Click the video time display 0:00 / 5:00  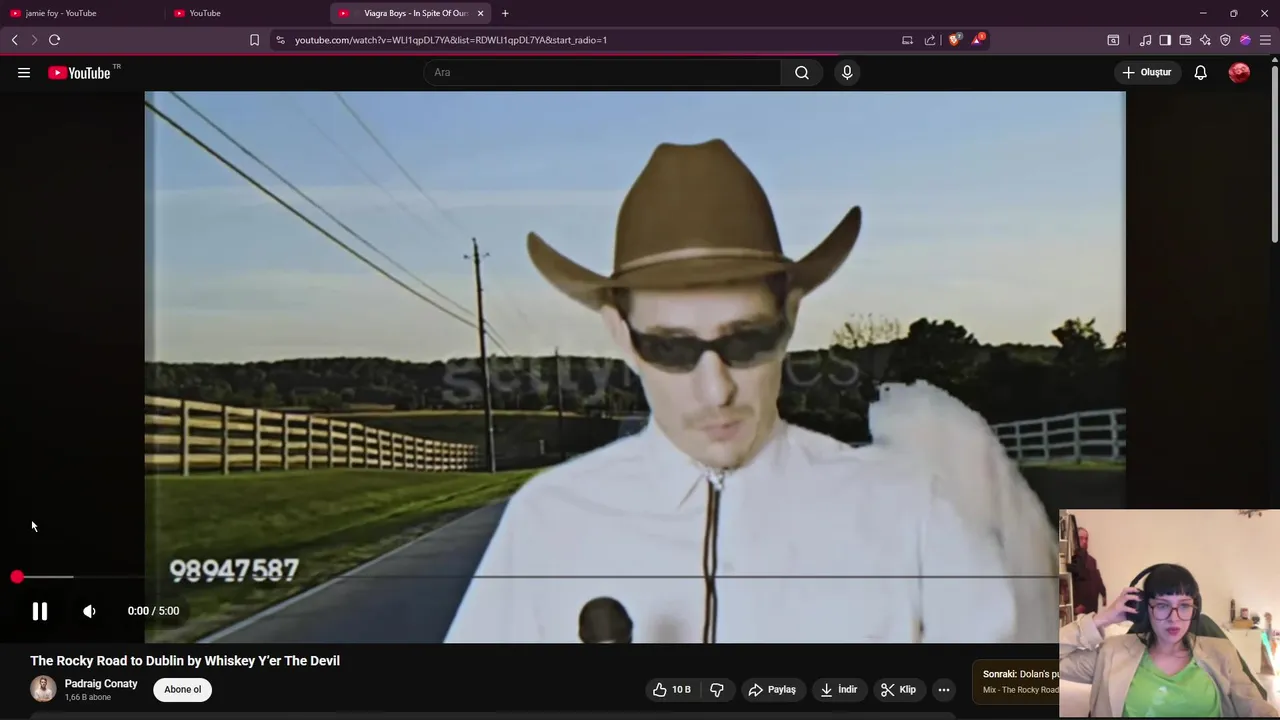point(153,611)
